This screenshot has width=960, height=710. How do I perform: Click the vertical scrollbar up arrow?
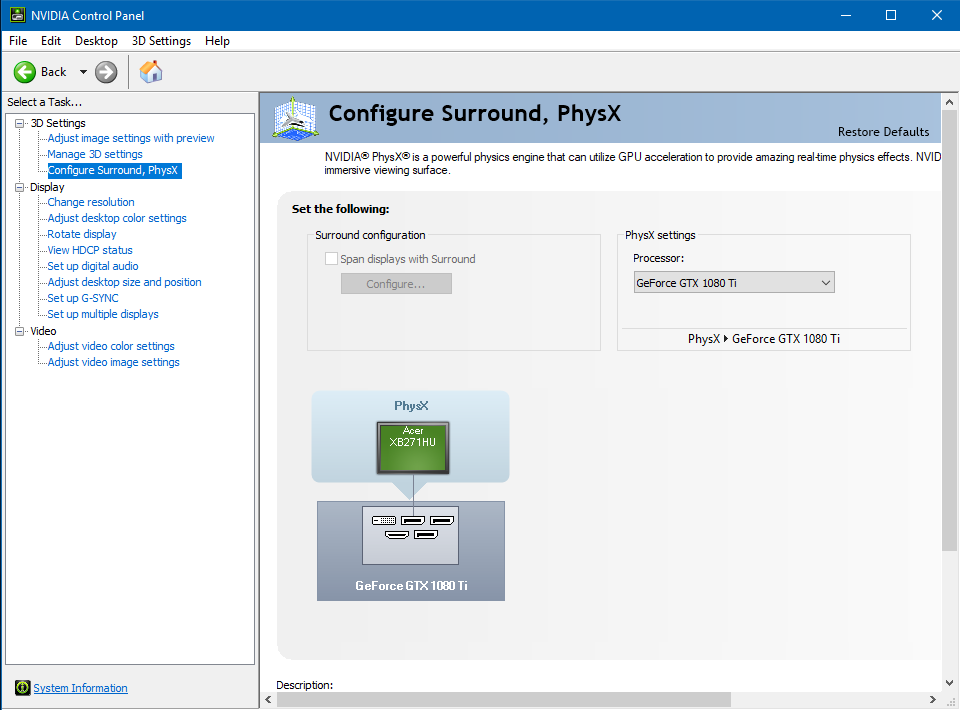[x=950, y=102]
